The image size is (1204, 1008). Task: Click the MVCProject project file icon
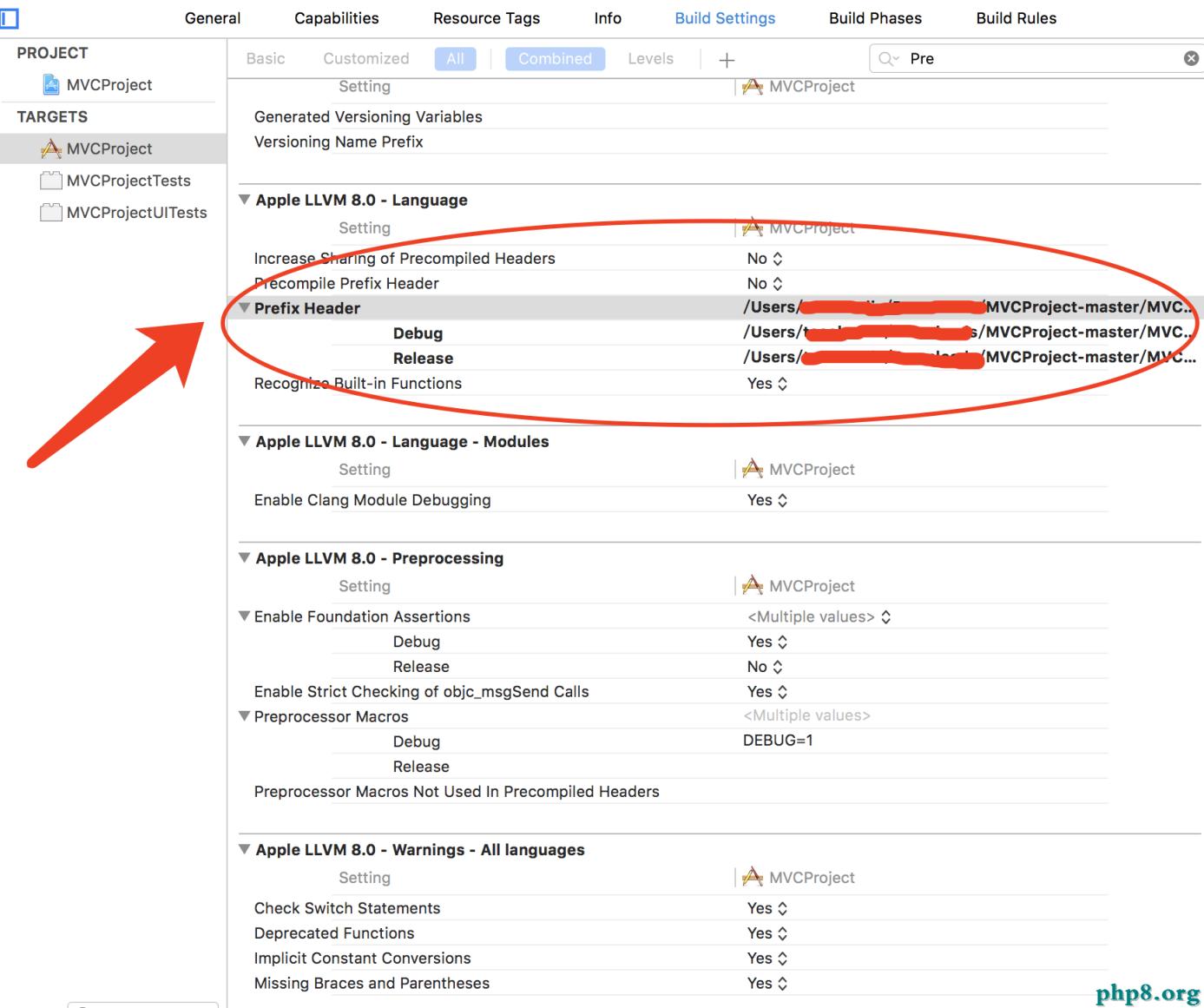pos(51,84)
